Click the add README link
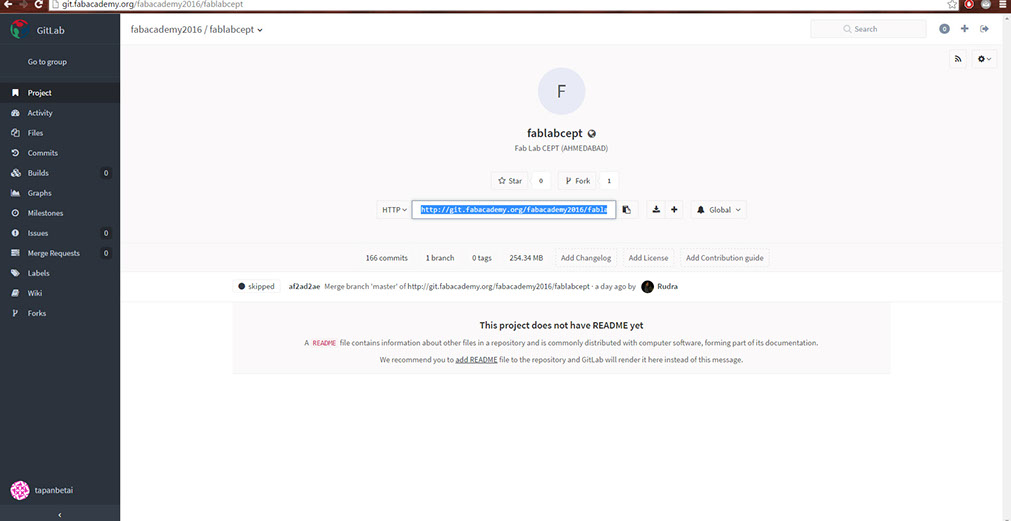 pyautogui.click(x=476, y=360)
